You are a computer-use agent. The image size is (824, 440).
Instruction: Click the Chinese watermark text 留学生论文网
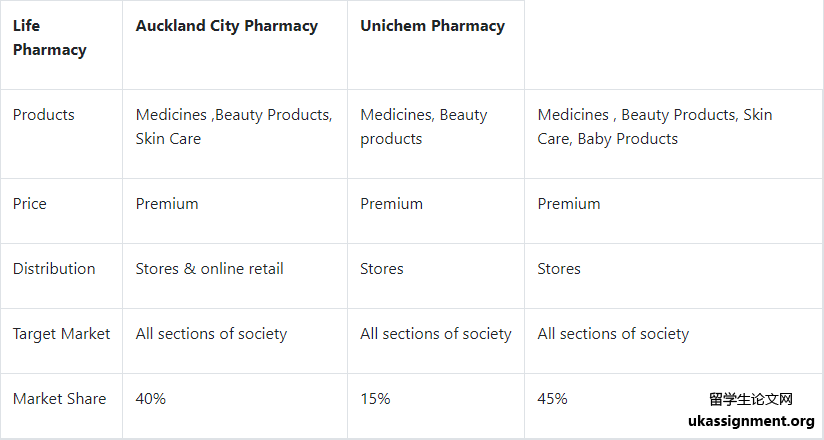pyautogui.click(x=750, y=400)
